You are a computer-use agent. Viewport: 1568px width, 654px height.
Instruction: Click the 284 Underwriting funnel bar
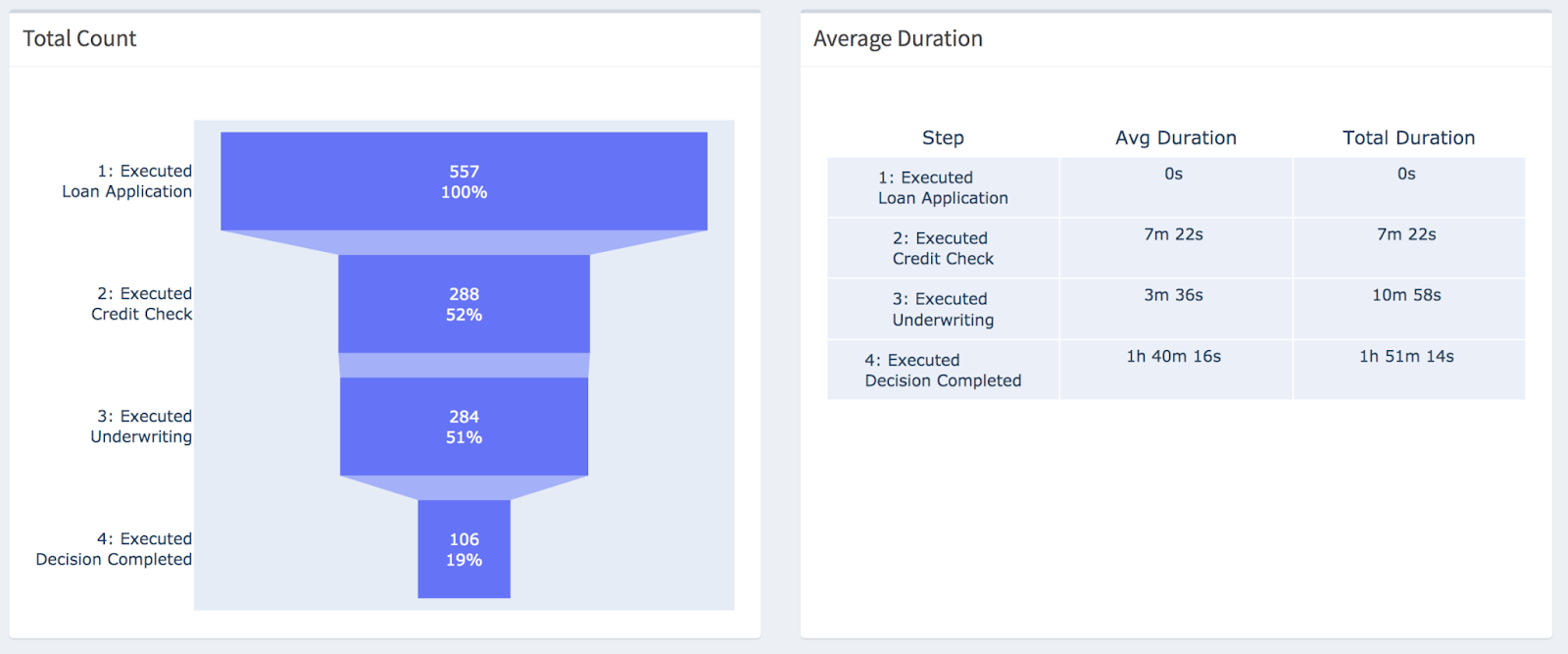click(x=464, y=427)
